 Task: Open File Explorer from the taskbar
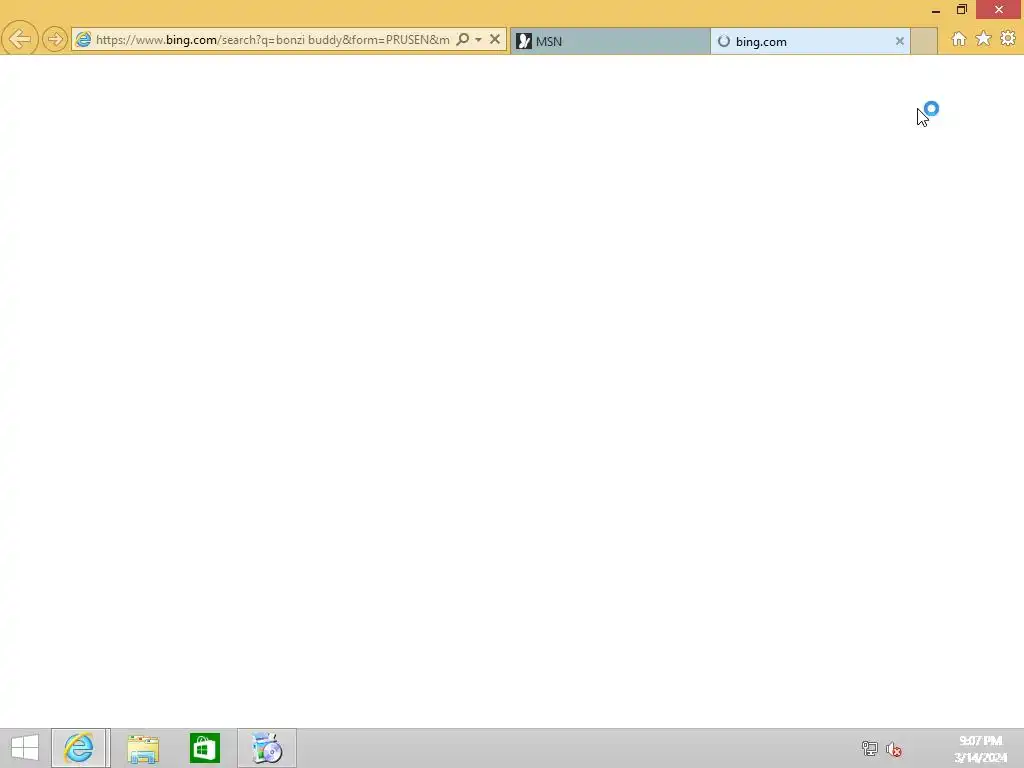pos(143,748)
